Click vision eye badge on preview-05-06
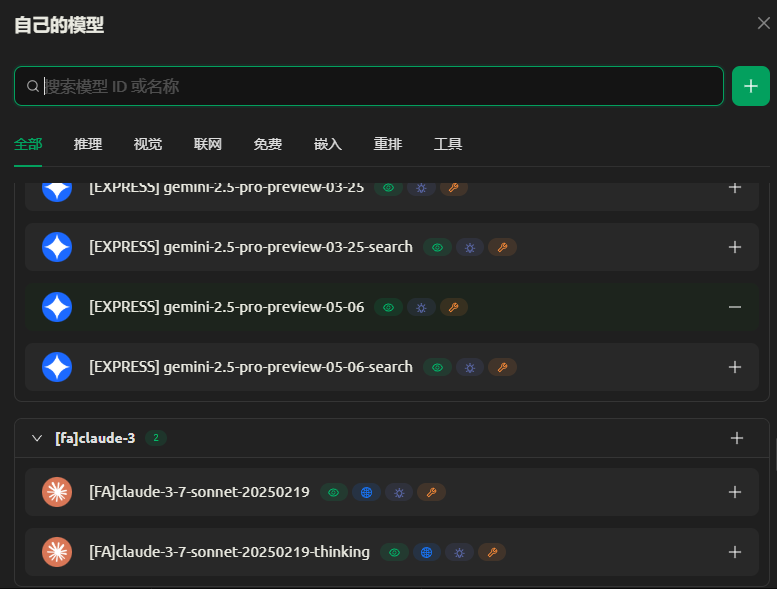 [x=388, y=307]
